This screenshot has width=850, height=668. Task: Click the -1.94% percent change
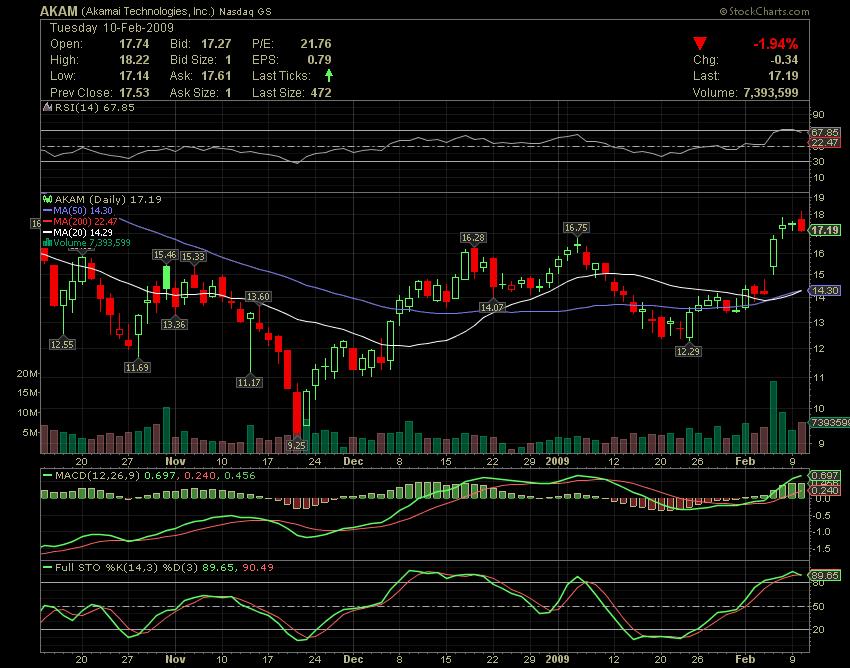pos(775,44)
